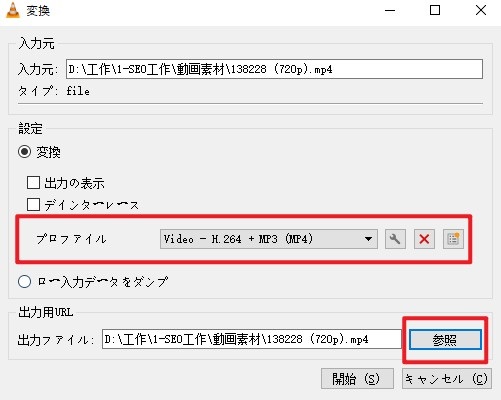Create a new profile with the list icon
Image resolution: width=501 pixels, height=400 pixels.
coord(453,239)
